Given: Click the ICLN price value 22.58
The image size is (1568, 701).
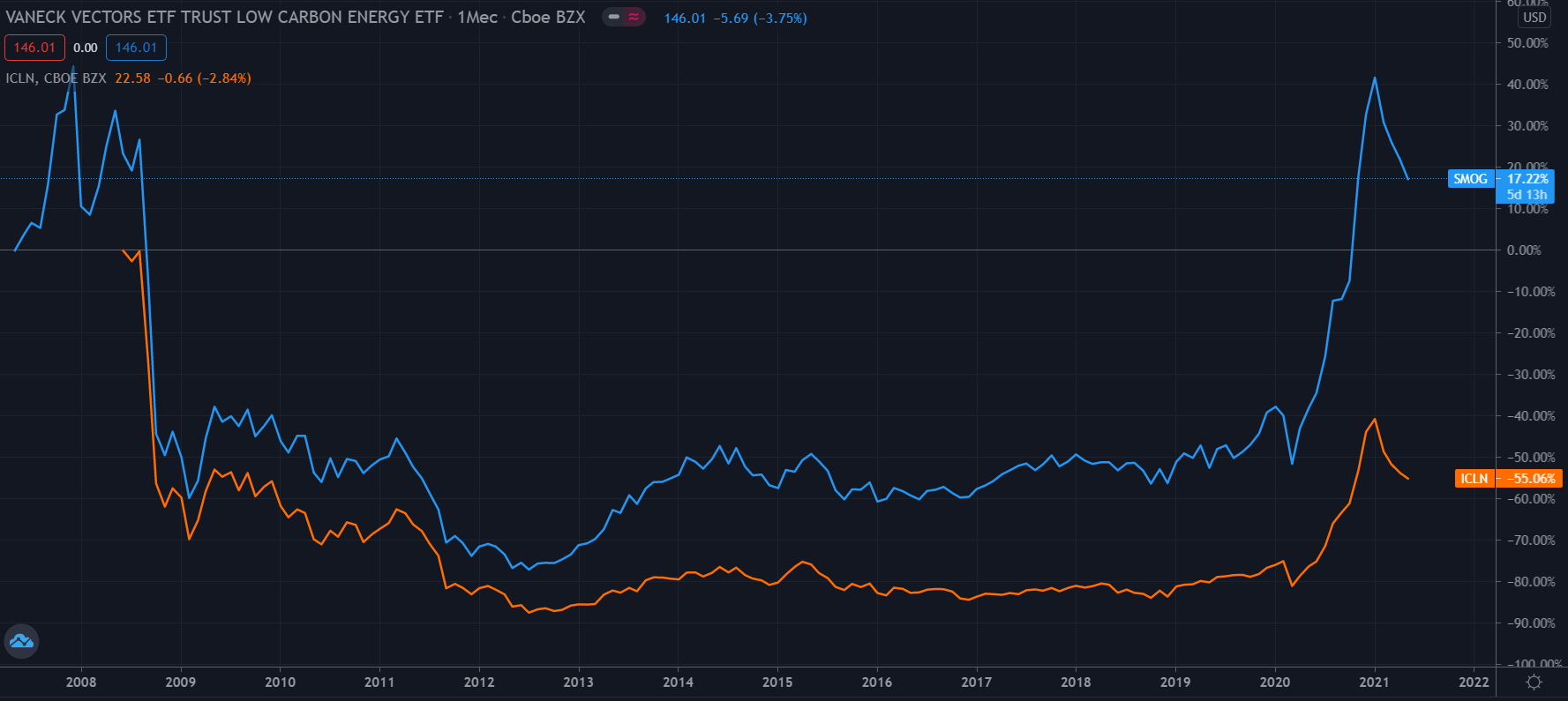Looking at the screenshot, I should pyautogui.click(x=132, y=78).
